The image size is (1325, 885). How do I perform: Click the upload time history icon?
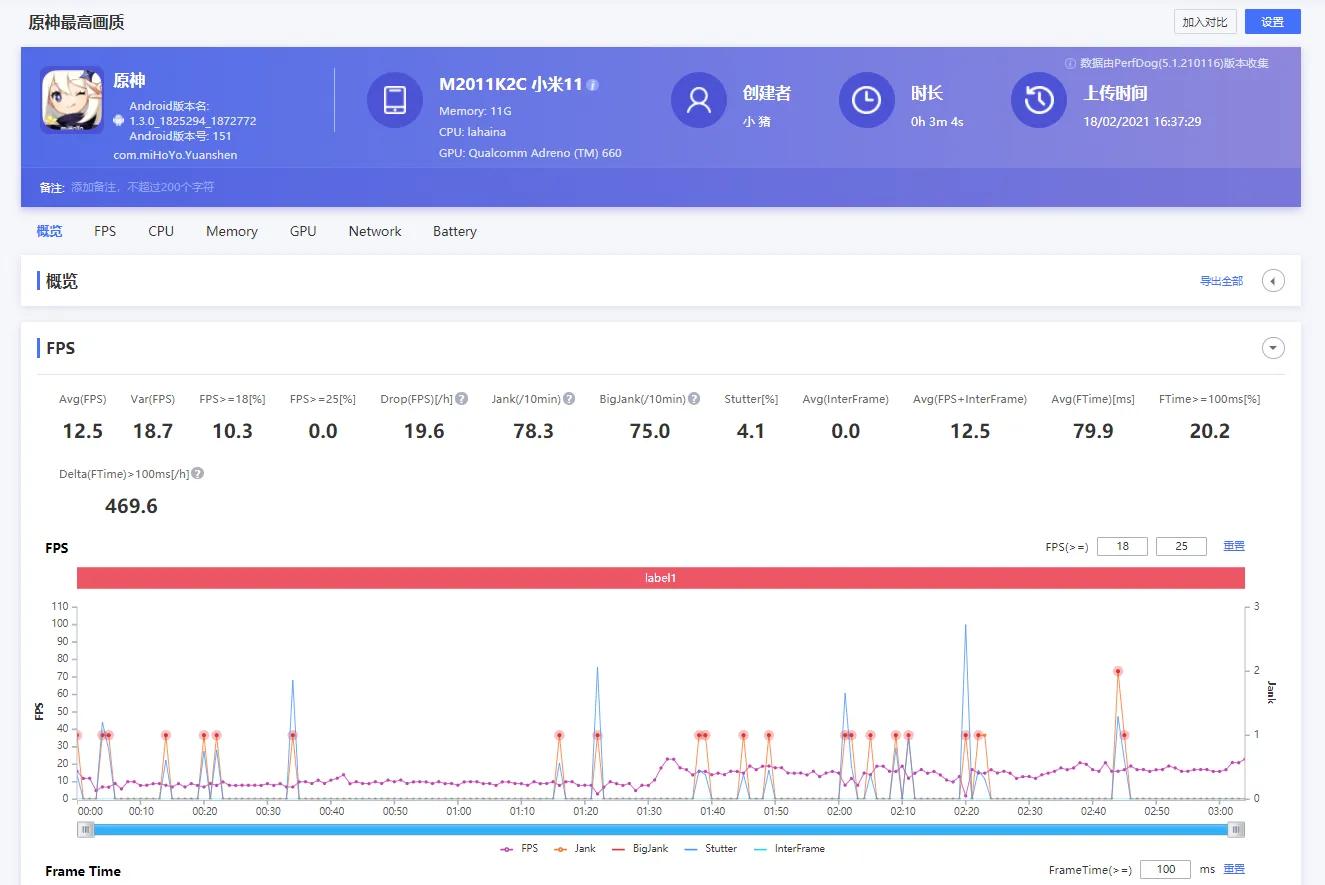(1039, 100)
